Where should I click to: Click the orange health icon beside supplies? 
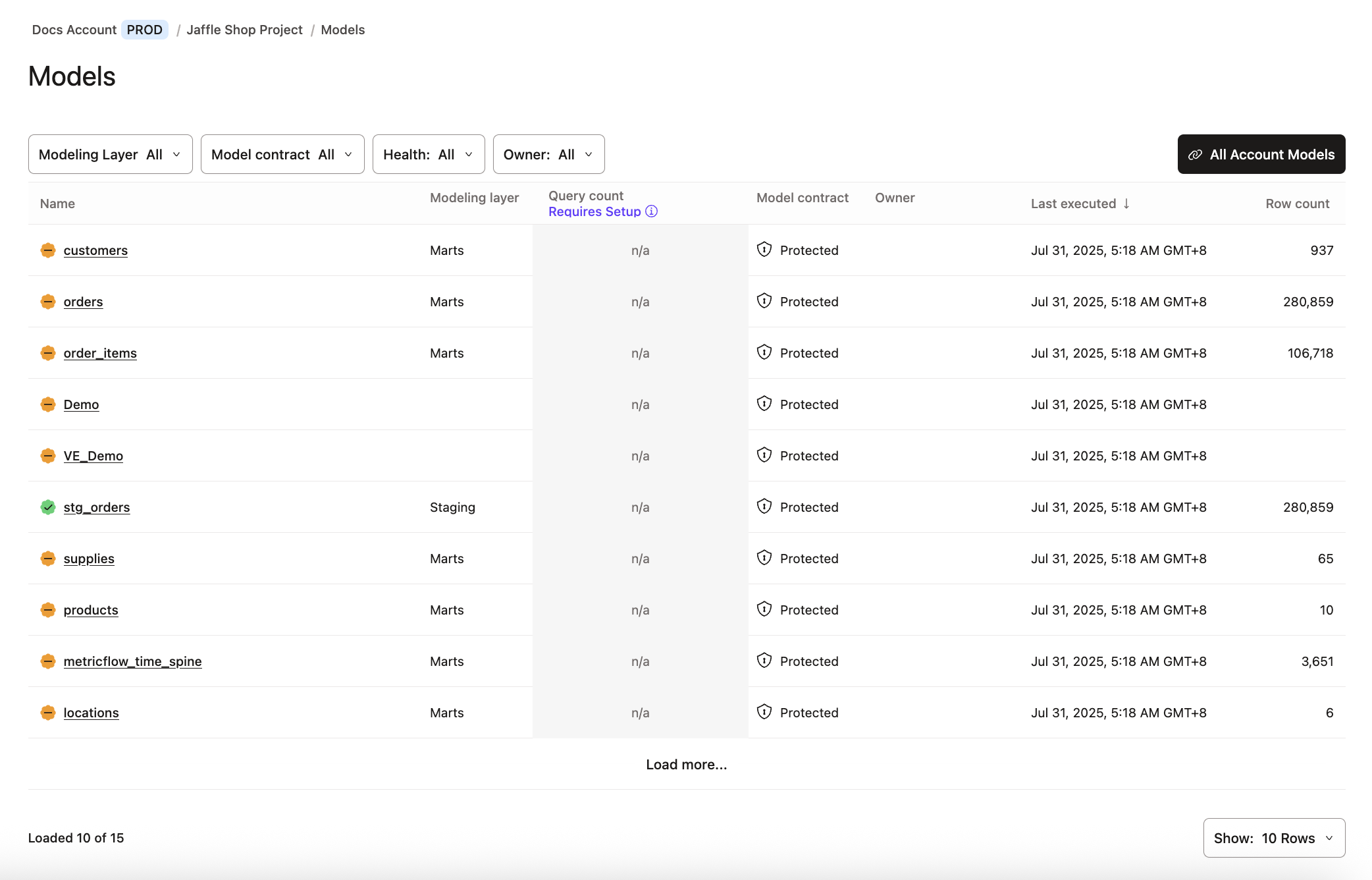[47, 558]
